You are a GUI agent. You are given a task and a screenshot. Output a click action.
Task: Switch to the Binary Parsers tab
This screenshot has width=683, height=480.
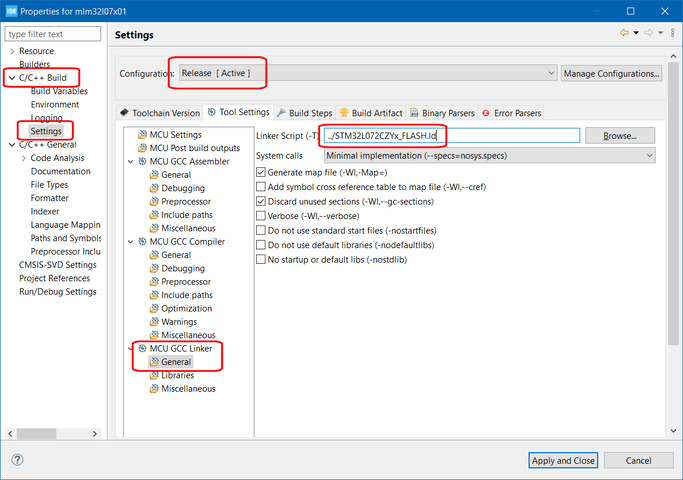coord(442,113)
